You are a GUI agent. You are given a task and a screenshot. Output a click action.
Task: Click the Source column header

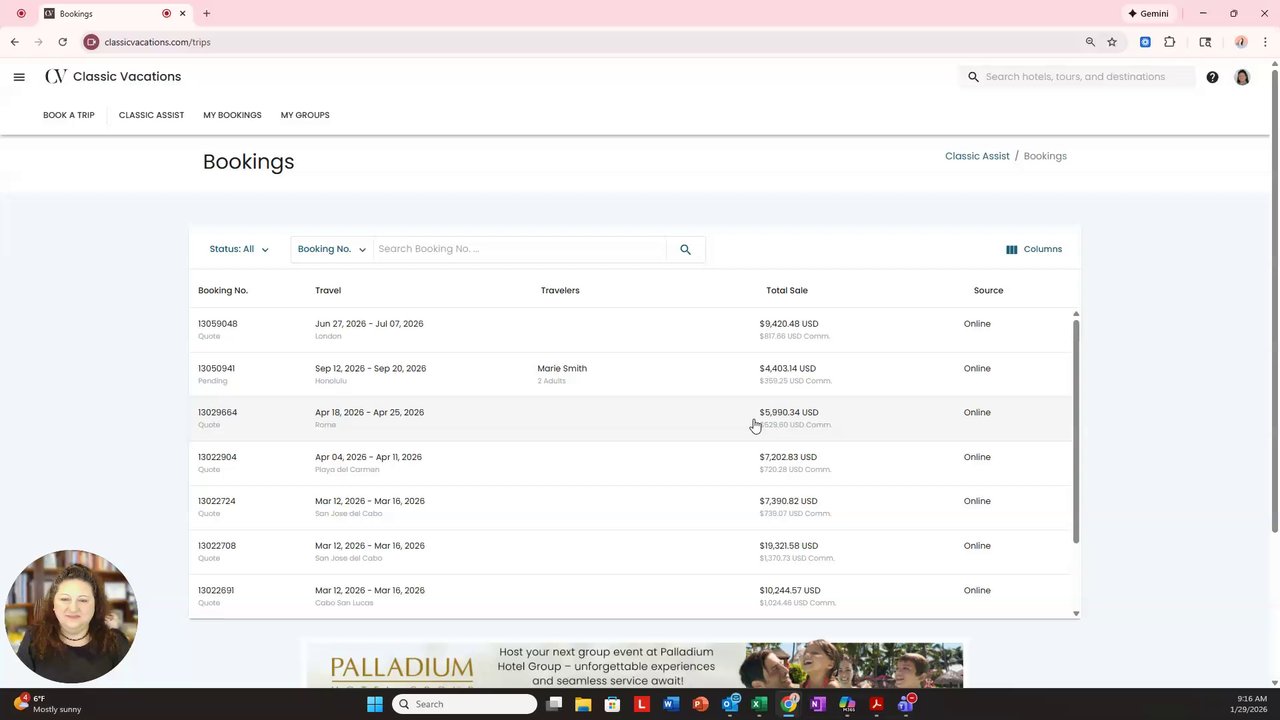988,290
